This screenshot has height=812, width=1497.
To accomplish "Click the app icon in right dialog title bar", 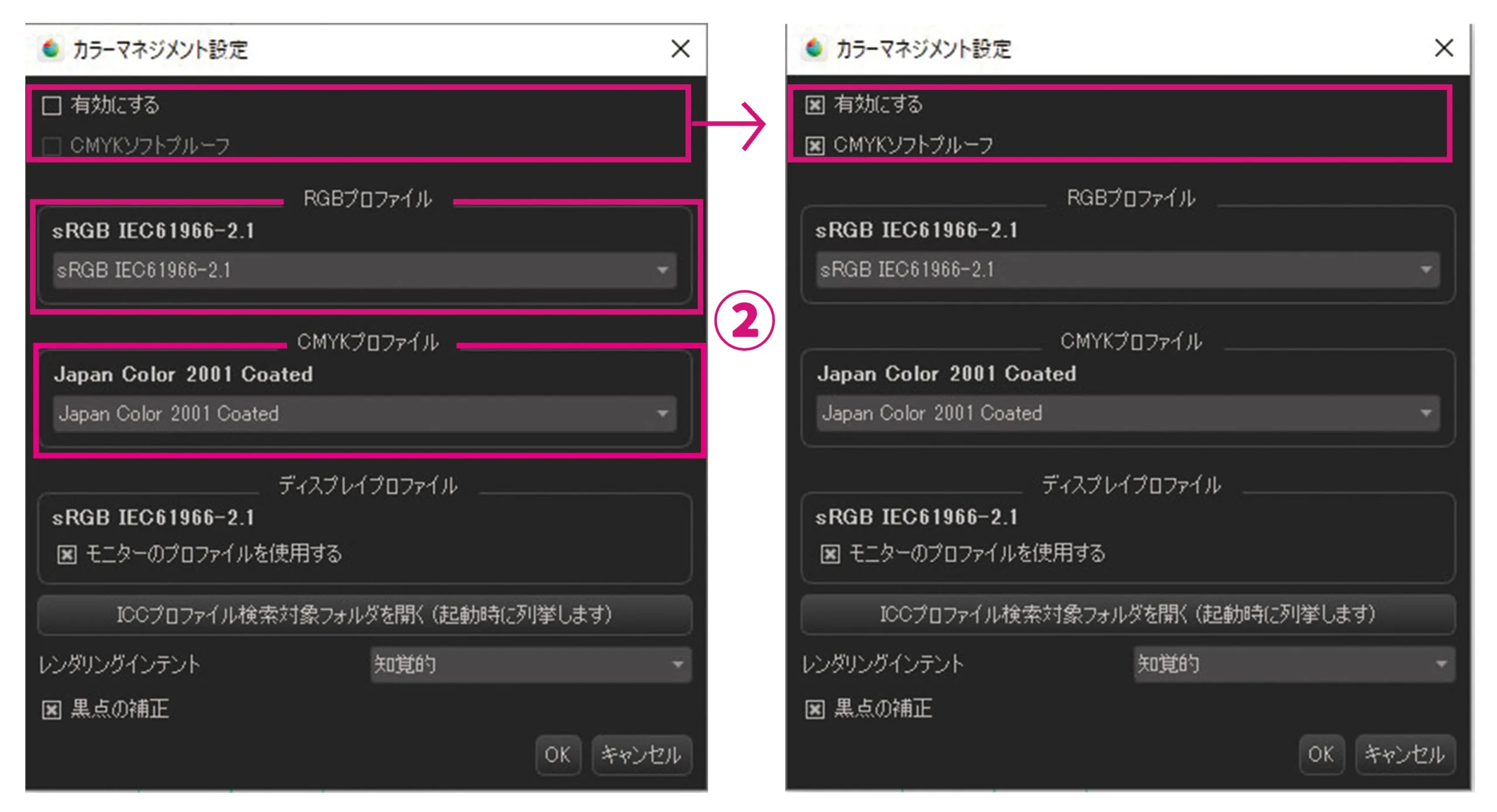I will [815, 48].
